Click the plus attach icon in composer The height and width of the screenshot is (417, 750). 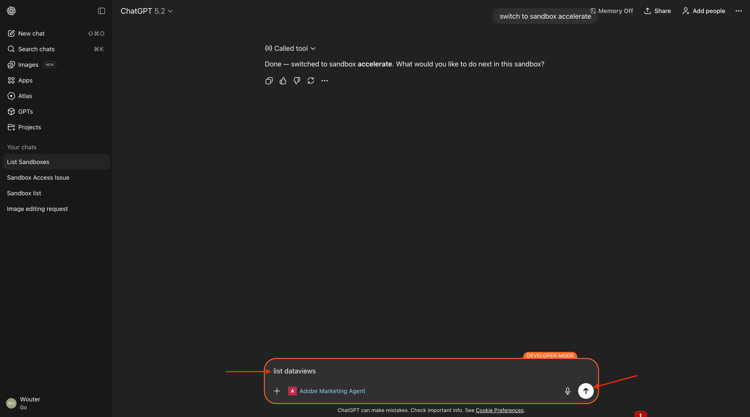point(276,391)
